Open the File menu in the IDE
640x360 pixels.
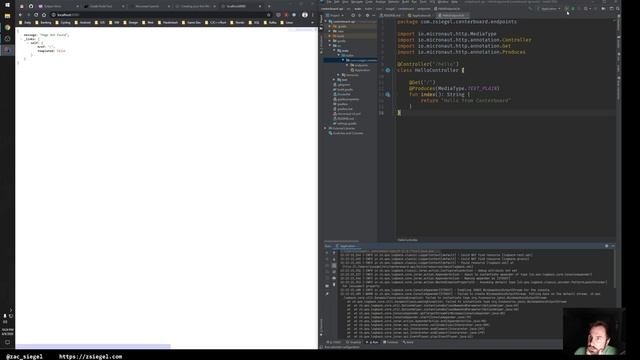[x=329, y=2]
